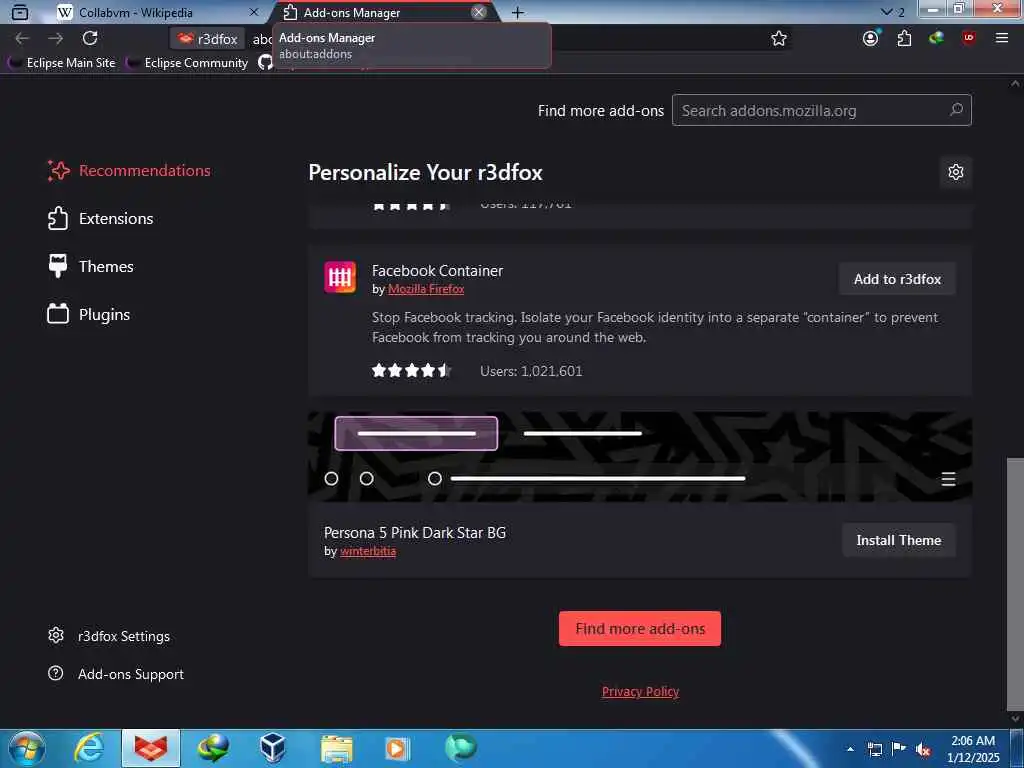The image size is (1024, 768).
Task: Click the uBlock Origin toolbar icon
Action: tap(968, 38)
